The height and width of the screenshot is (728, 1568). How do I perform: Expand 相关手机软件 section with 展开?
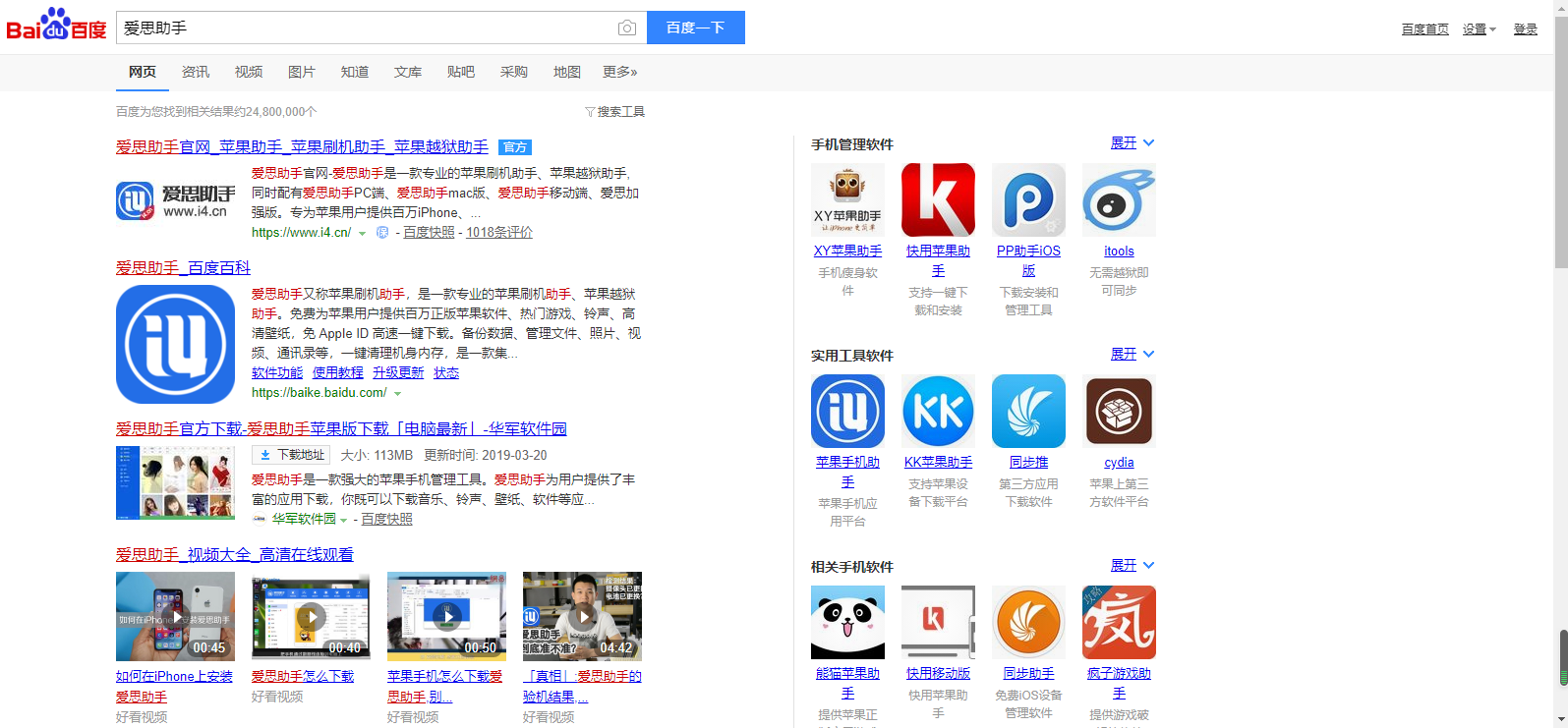coord(1132,566)
